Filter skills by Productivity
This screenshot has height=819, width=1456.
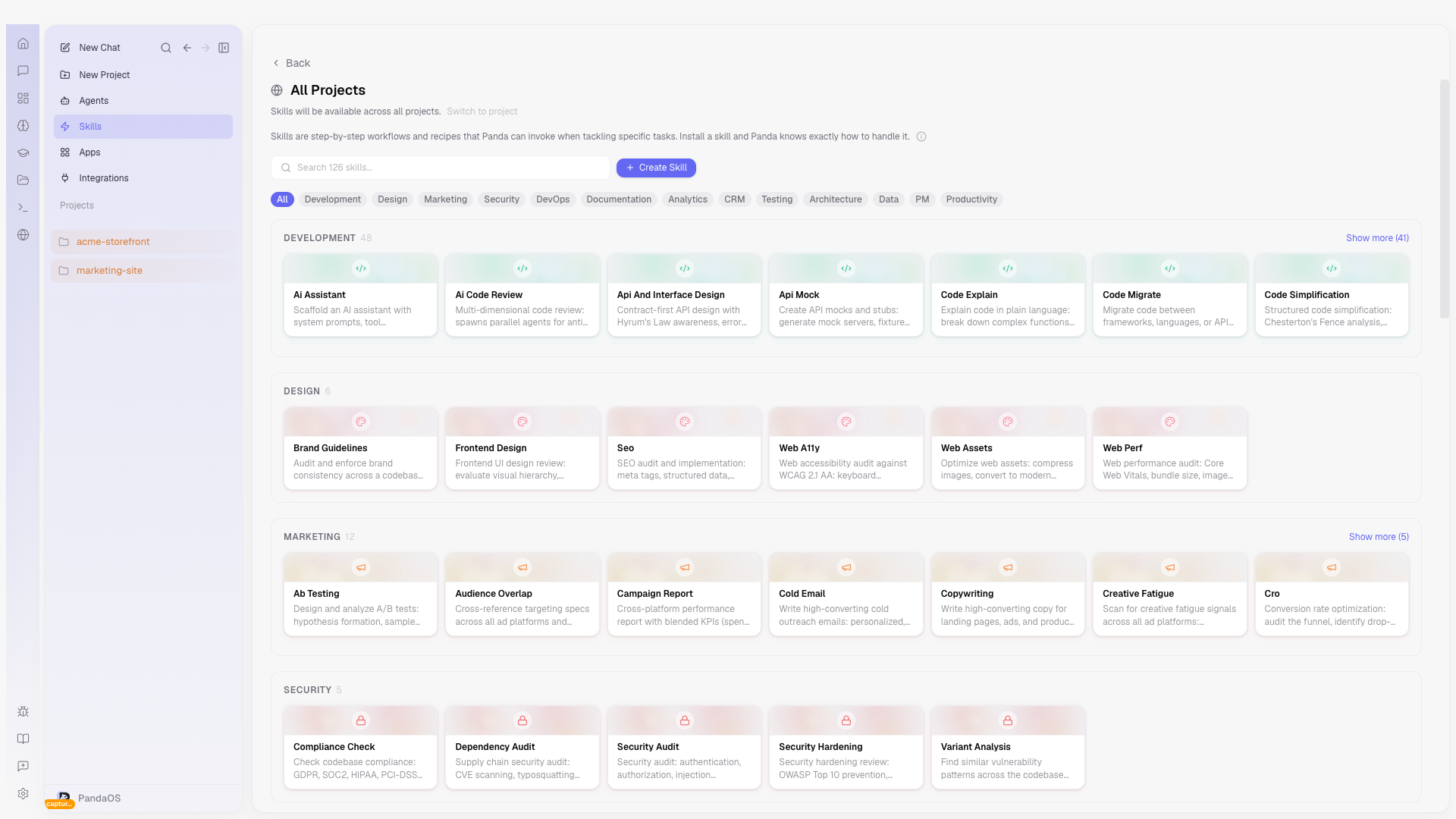tap(971, 199)
